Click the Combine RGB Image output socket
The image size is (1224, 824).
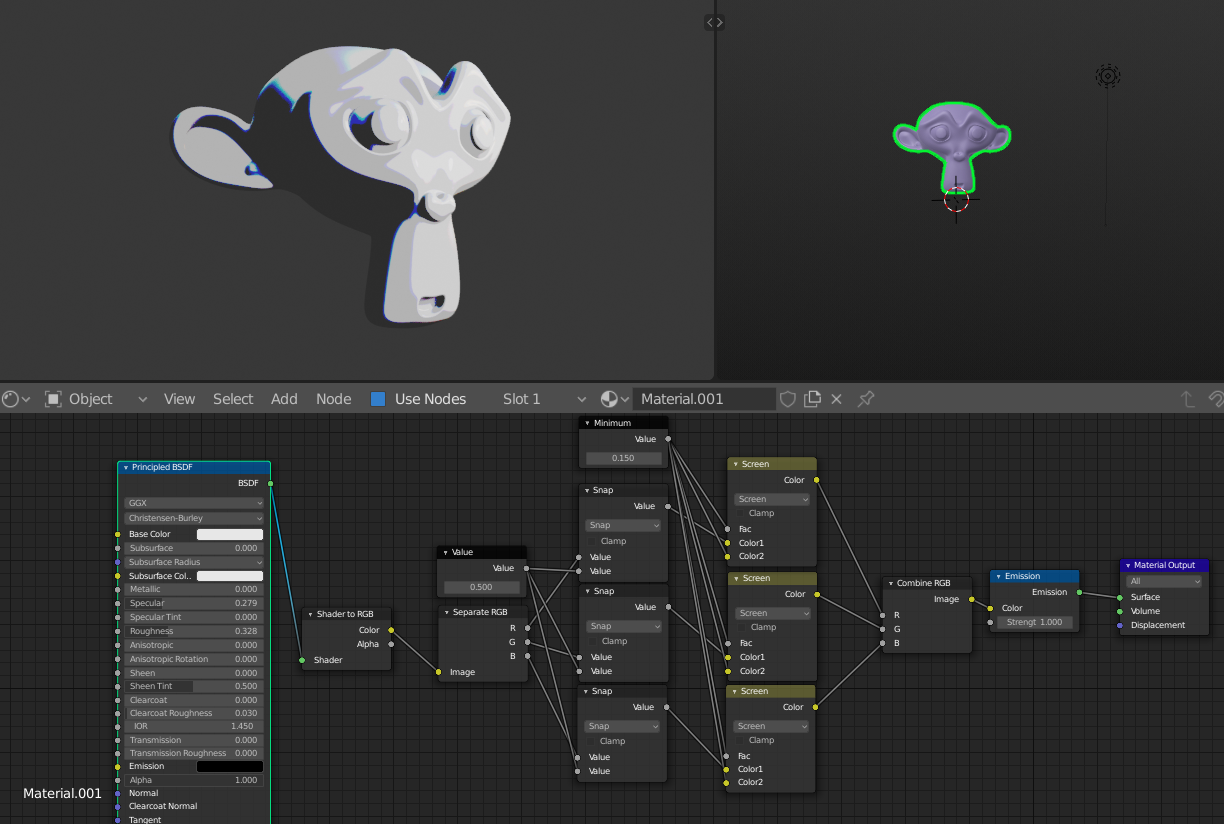click(x=971, y=599)
